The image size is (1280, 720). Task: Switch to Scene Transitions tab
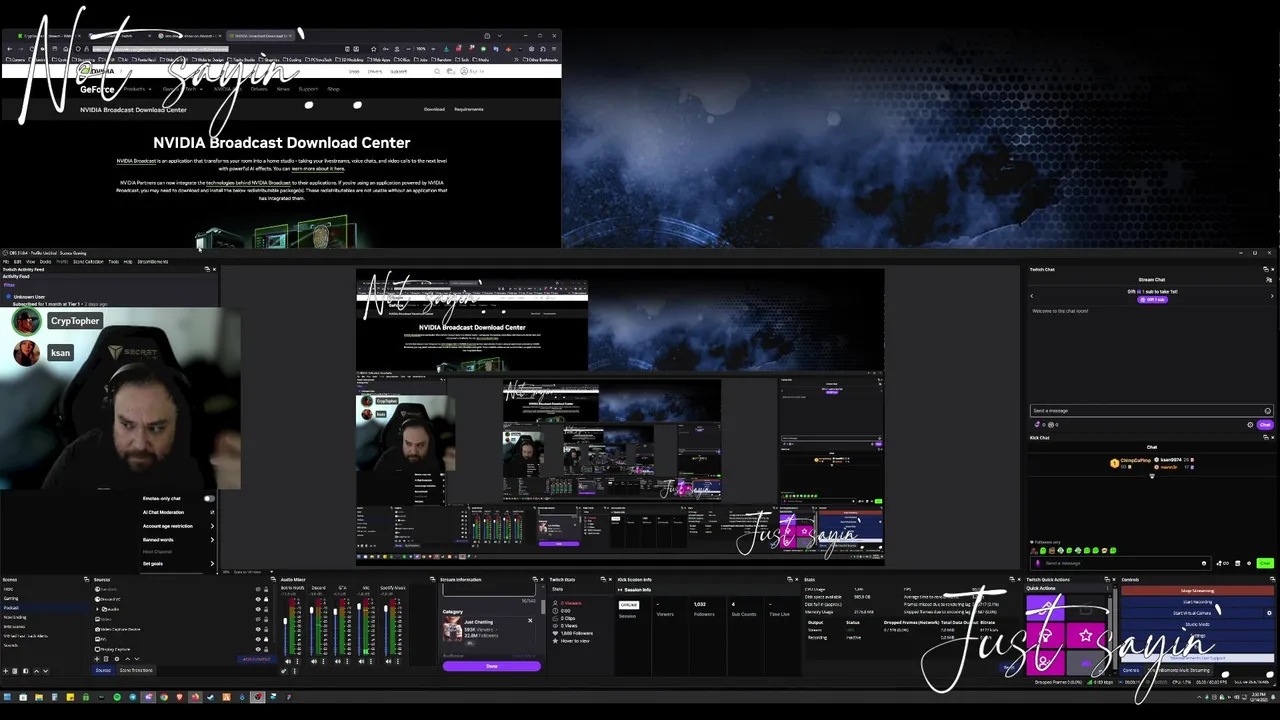point(136,670)
